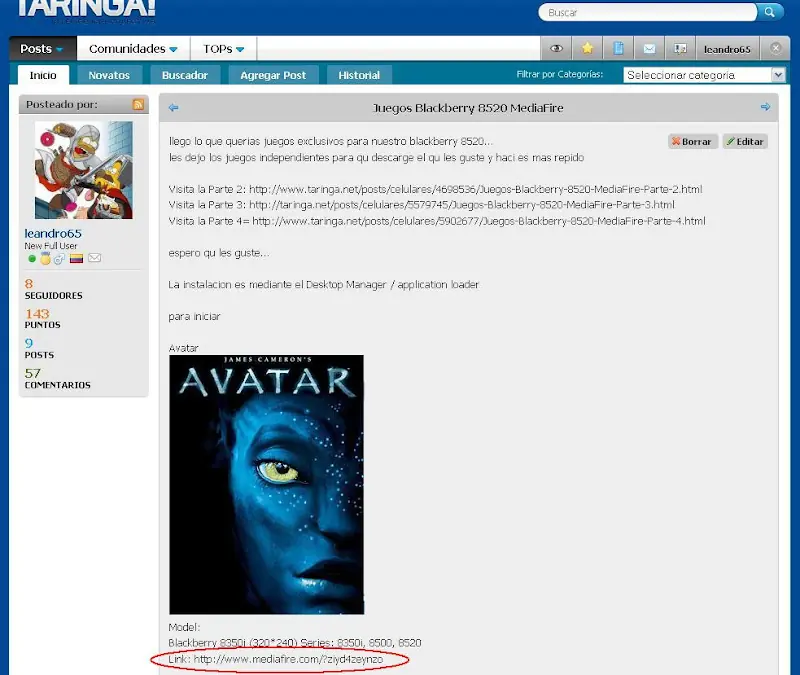Click the Editar button

tap(745, 141)
